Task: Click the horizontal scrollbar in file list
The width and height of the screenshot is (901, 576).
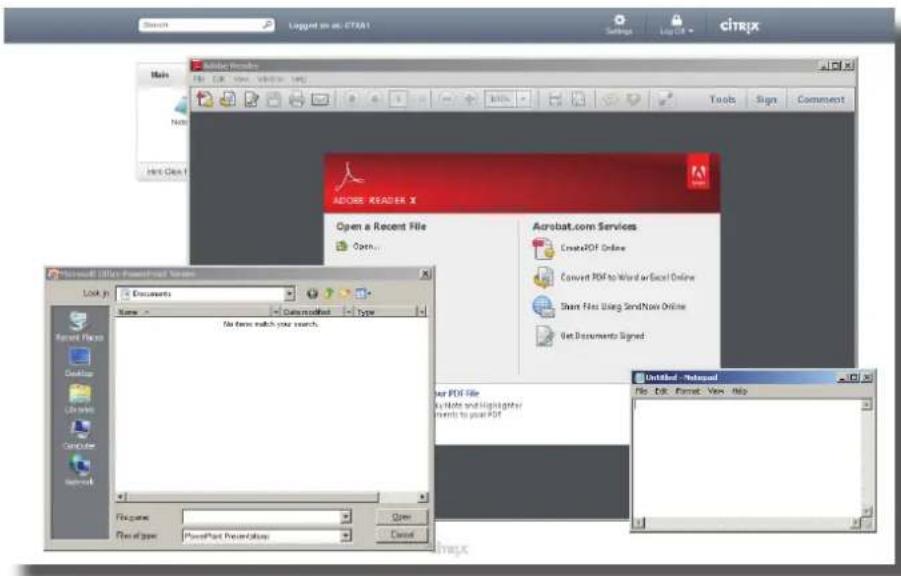Action: (272, 497)
